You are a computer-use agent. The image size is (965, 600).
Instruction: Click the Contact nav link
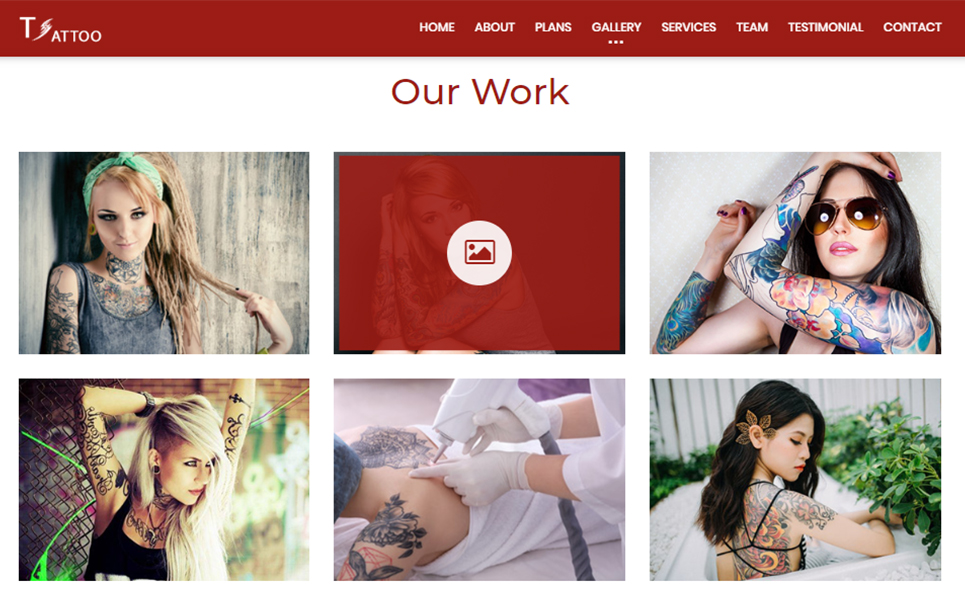tap(912, 27)
